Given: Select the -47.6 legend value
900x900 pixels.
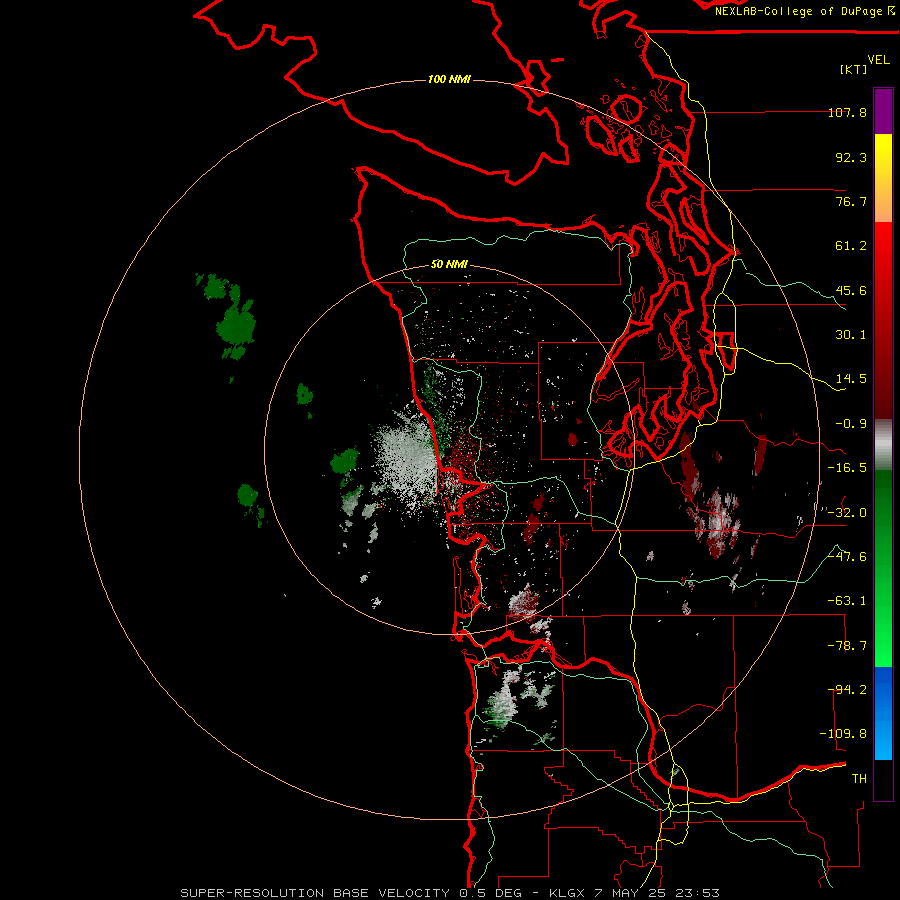Looking at the screenshot, I should [847, 557].
